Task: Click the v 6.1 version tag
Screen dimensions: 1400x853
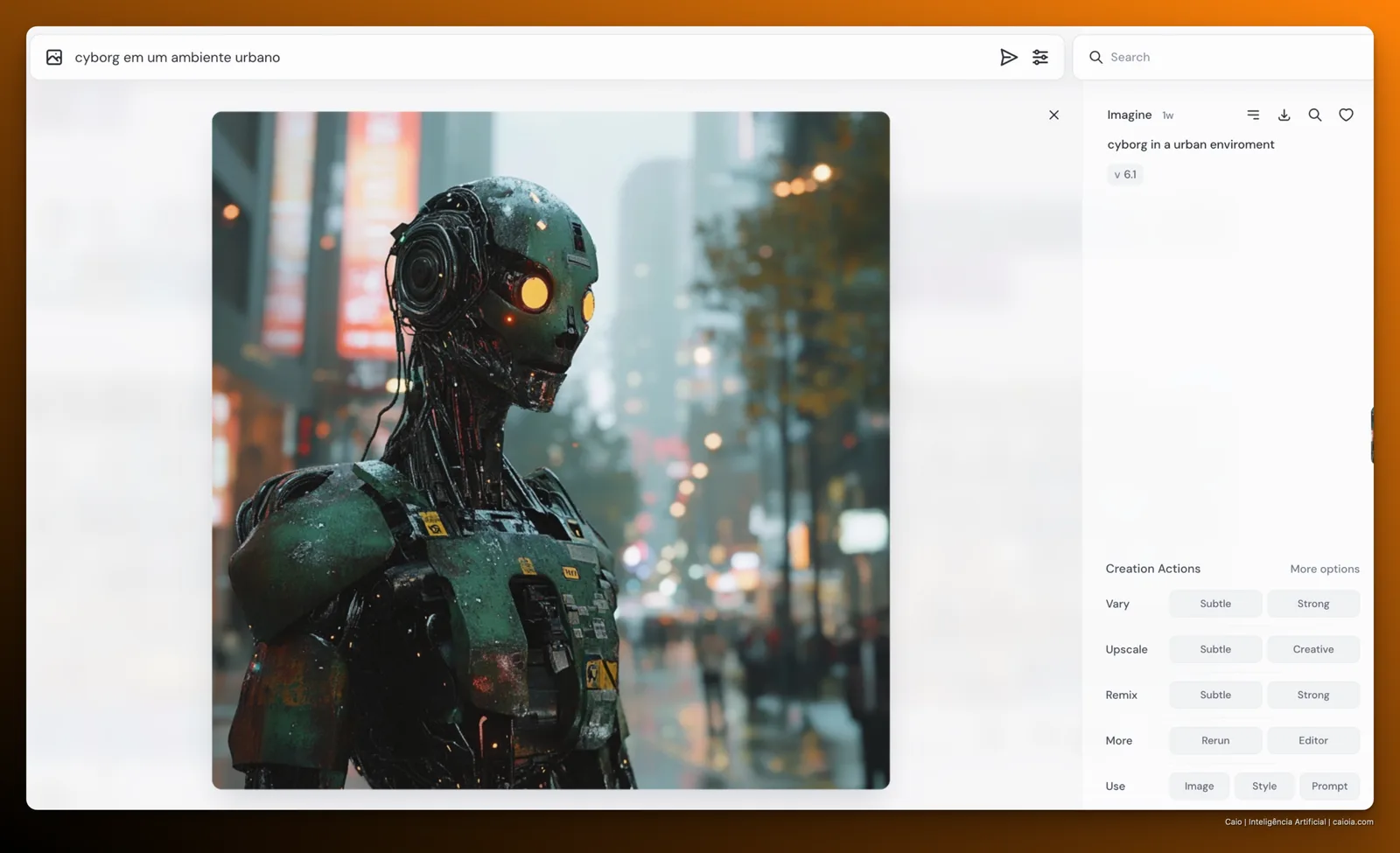Action: (x=1125, y=174)
